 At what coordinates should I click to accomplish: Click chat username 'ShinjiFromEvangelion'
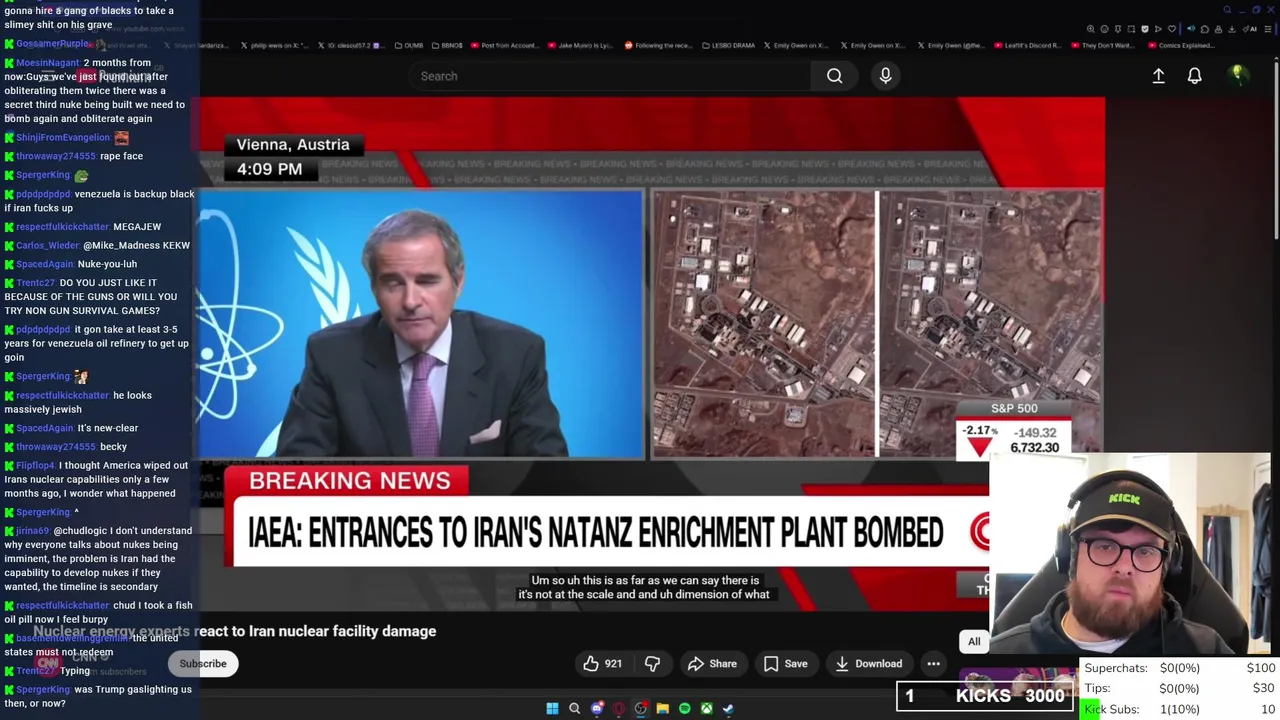[x=63, y=138]
